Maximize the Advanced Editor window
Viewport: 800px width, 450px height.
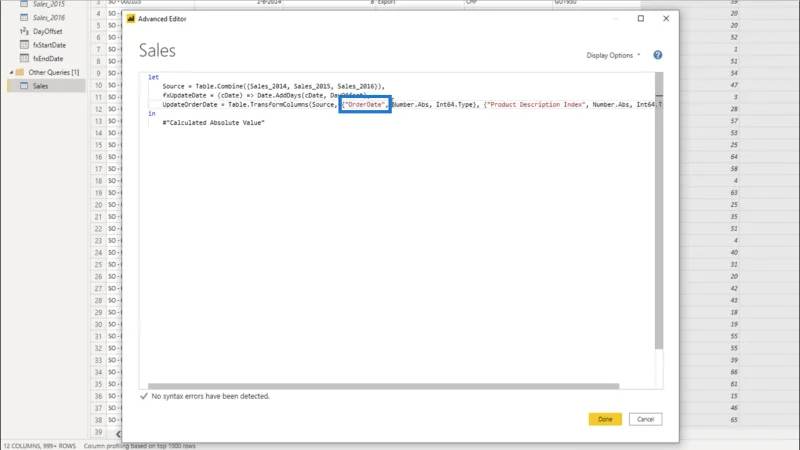tap(641, 18)
